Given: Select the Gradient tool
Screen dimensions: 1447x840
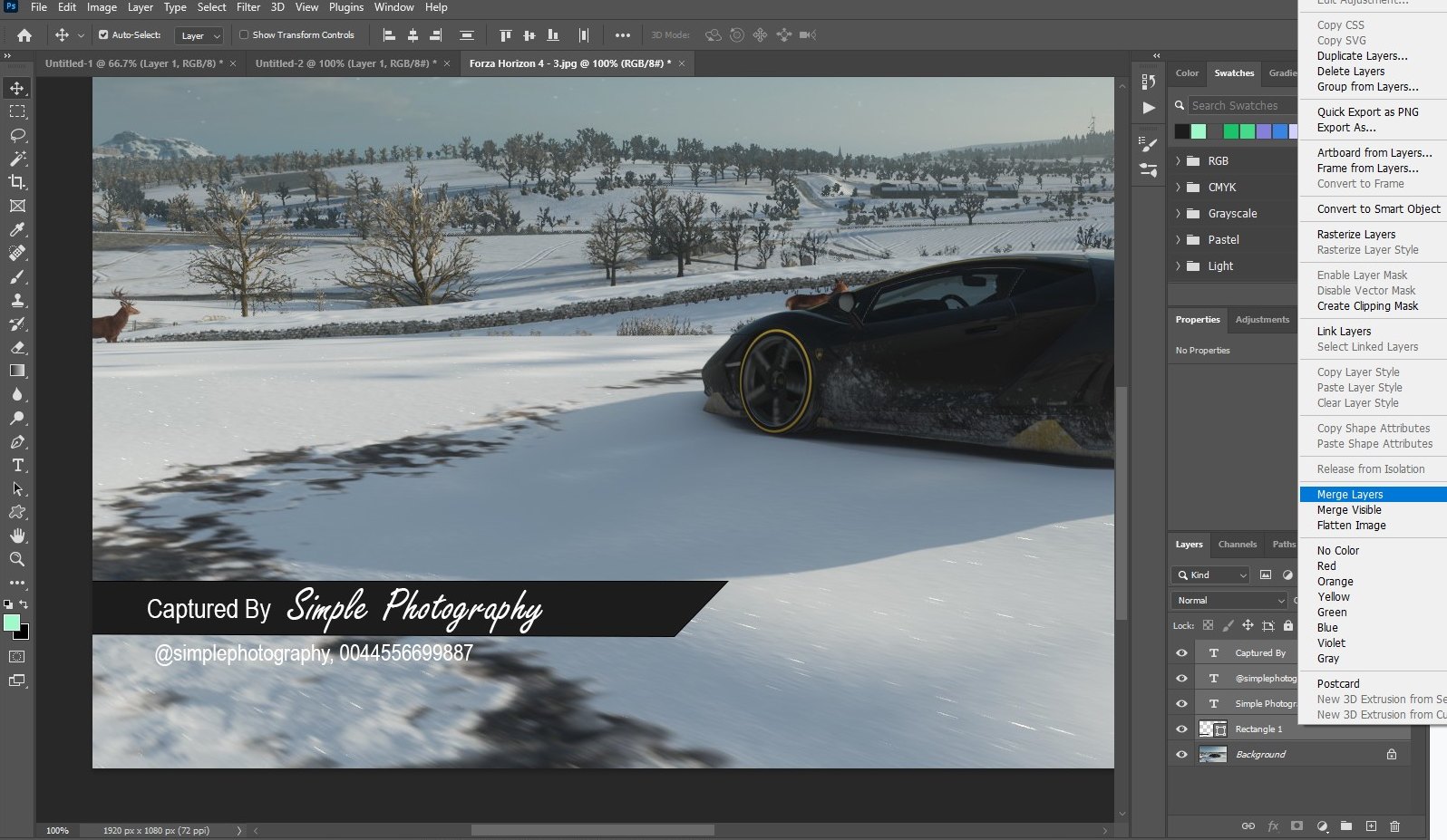Looking at the screenshot, I should pyautogui.click(x=17, y=371).
